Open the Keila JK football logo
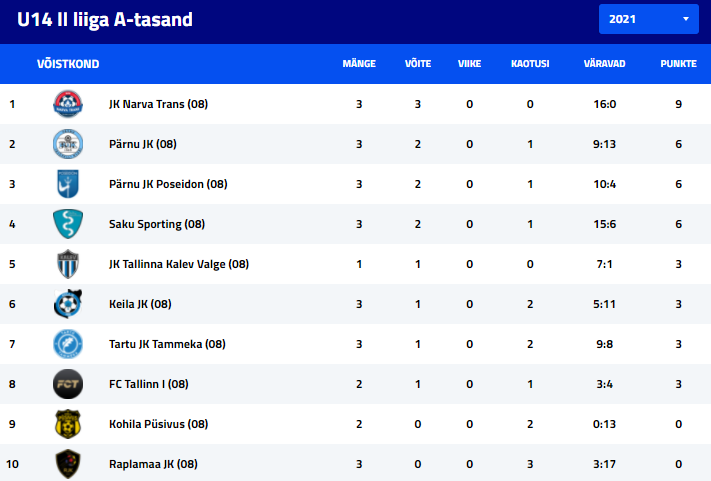Image resolution: width=711 pixels, height=481 pixels. (68, 304)
